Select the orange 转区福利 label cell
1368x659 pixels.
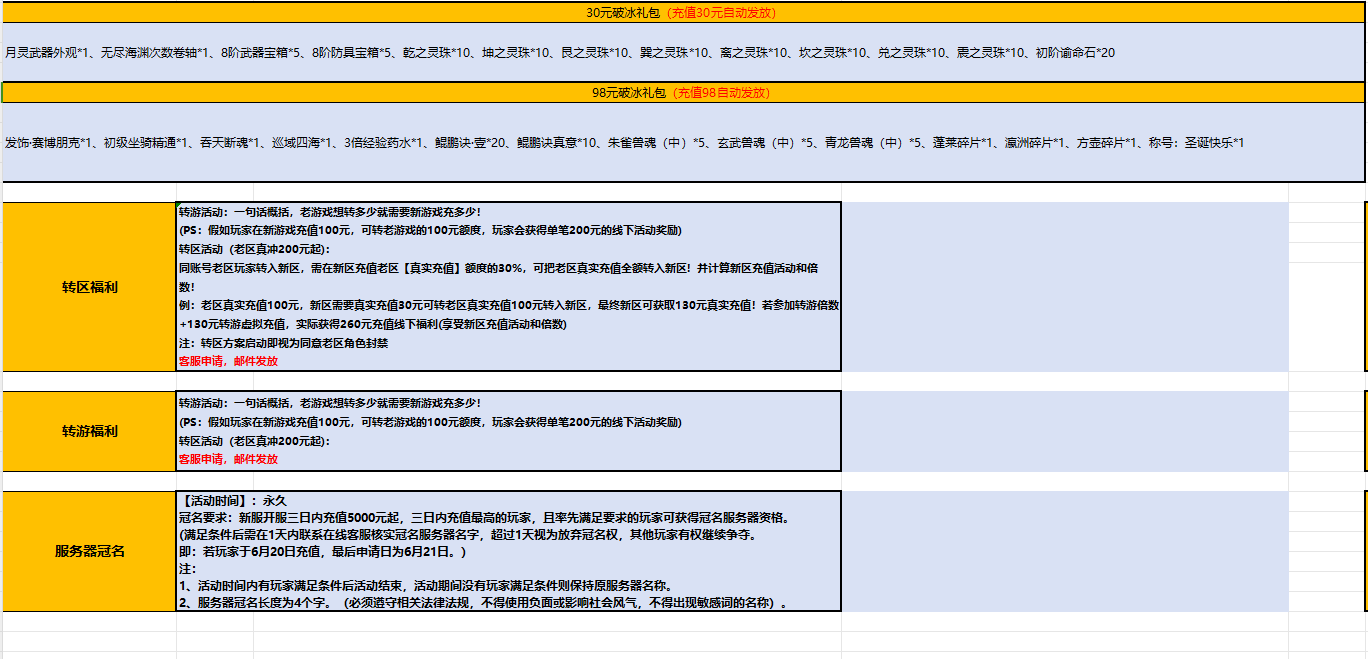tap(90, 287)
